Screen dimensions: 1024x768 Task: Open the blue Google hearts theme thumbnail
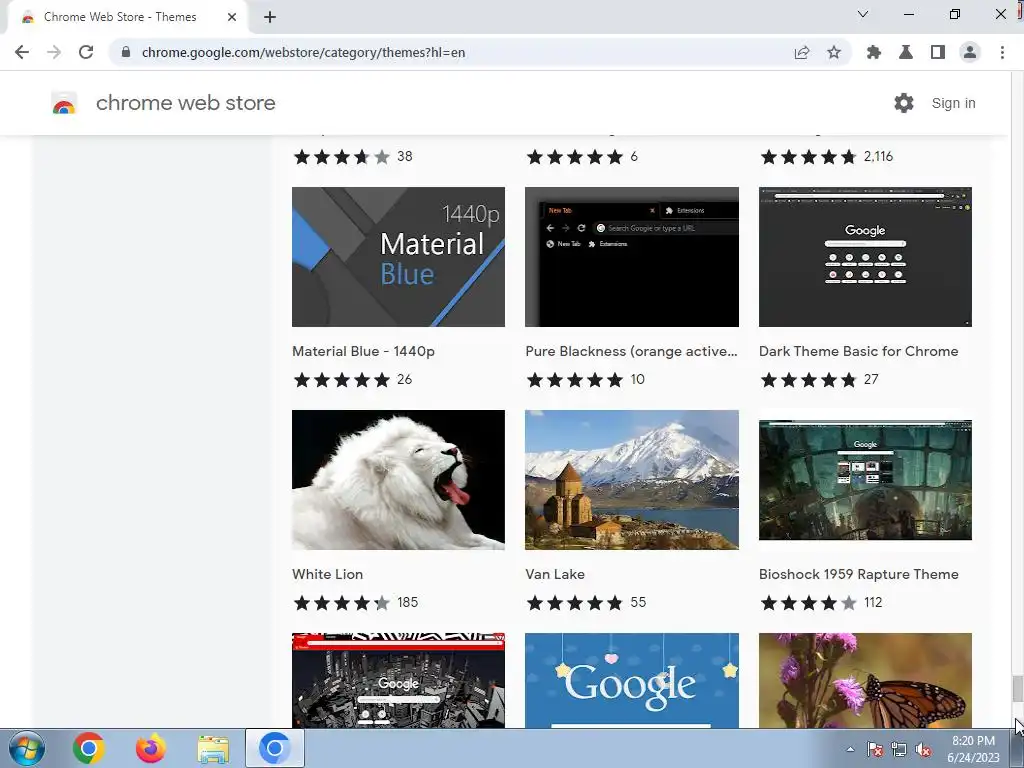632,680
